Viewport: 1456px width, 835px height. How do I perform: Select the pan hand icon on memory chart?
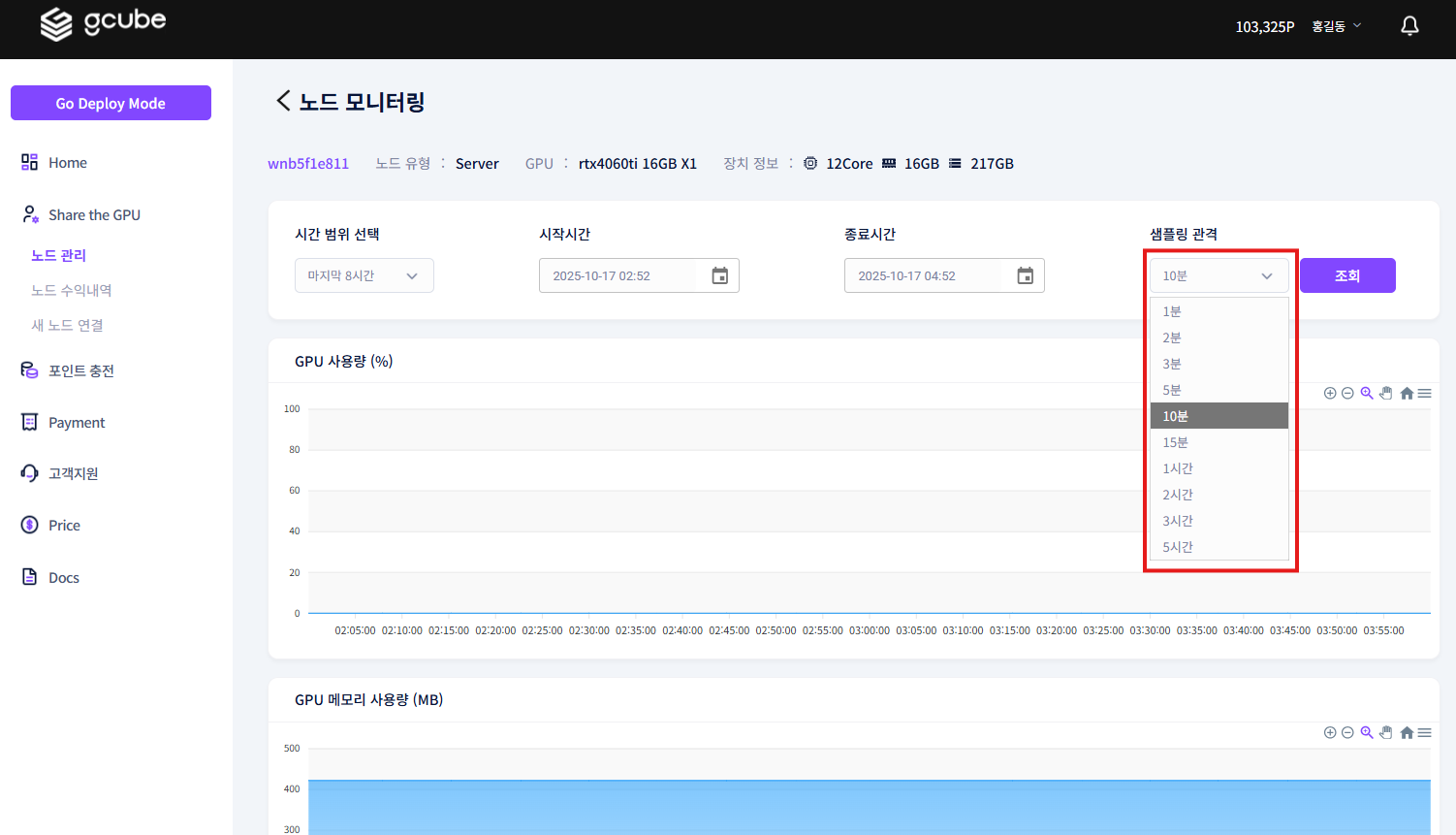[1385, 732]
